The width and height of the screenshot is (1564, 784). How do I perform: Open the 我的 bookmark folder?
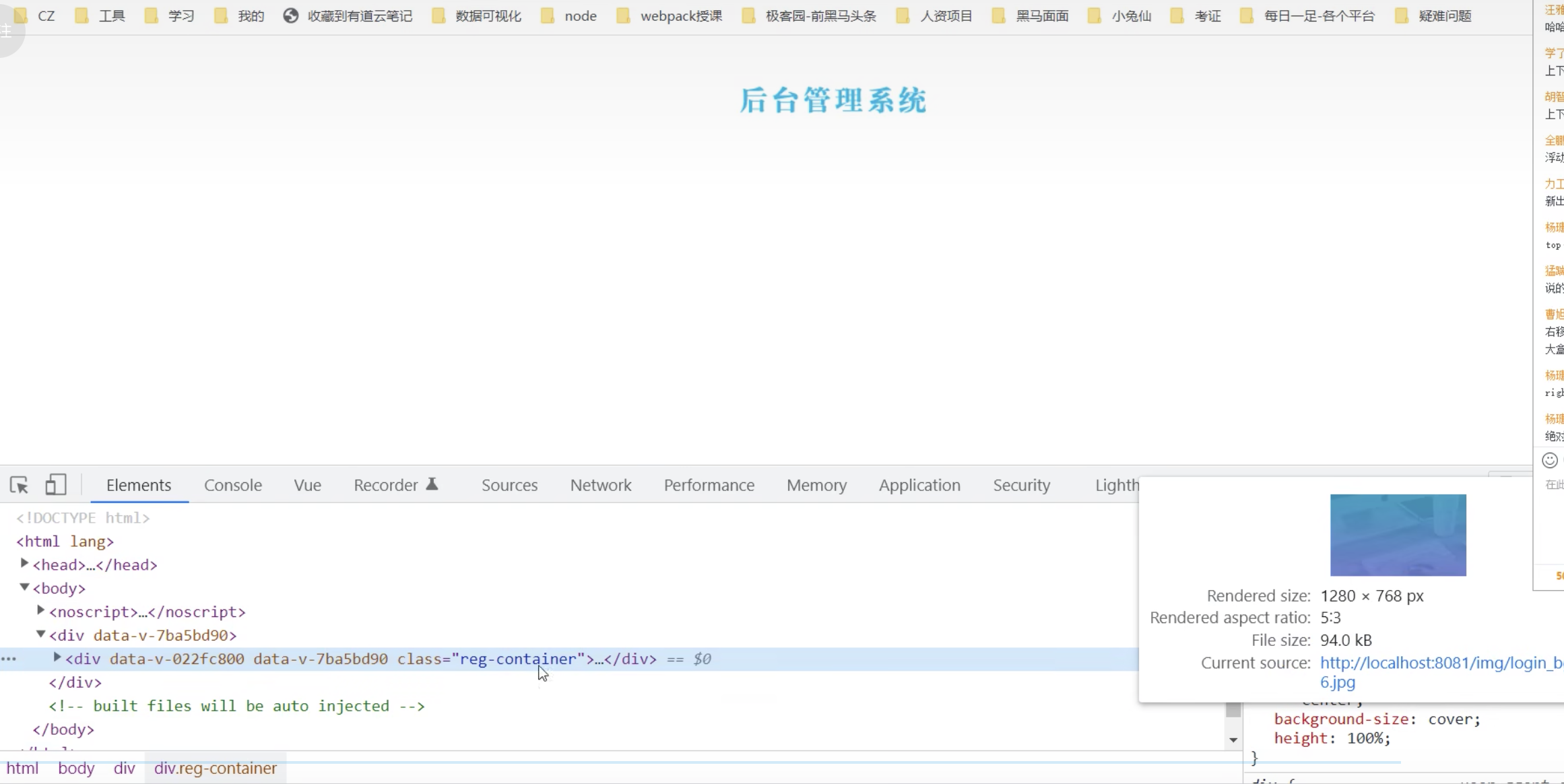[239, 15]
